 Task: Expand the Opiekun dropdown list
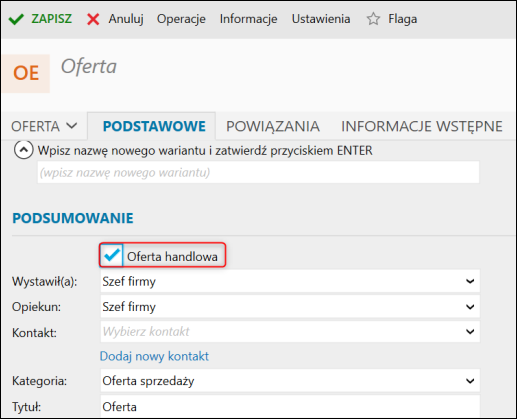click(x=470, y=307)
